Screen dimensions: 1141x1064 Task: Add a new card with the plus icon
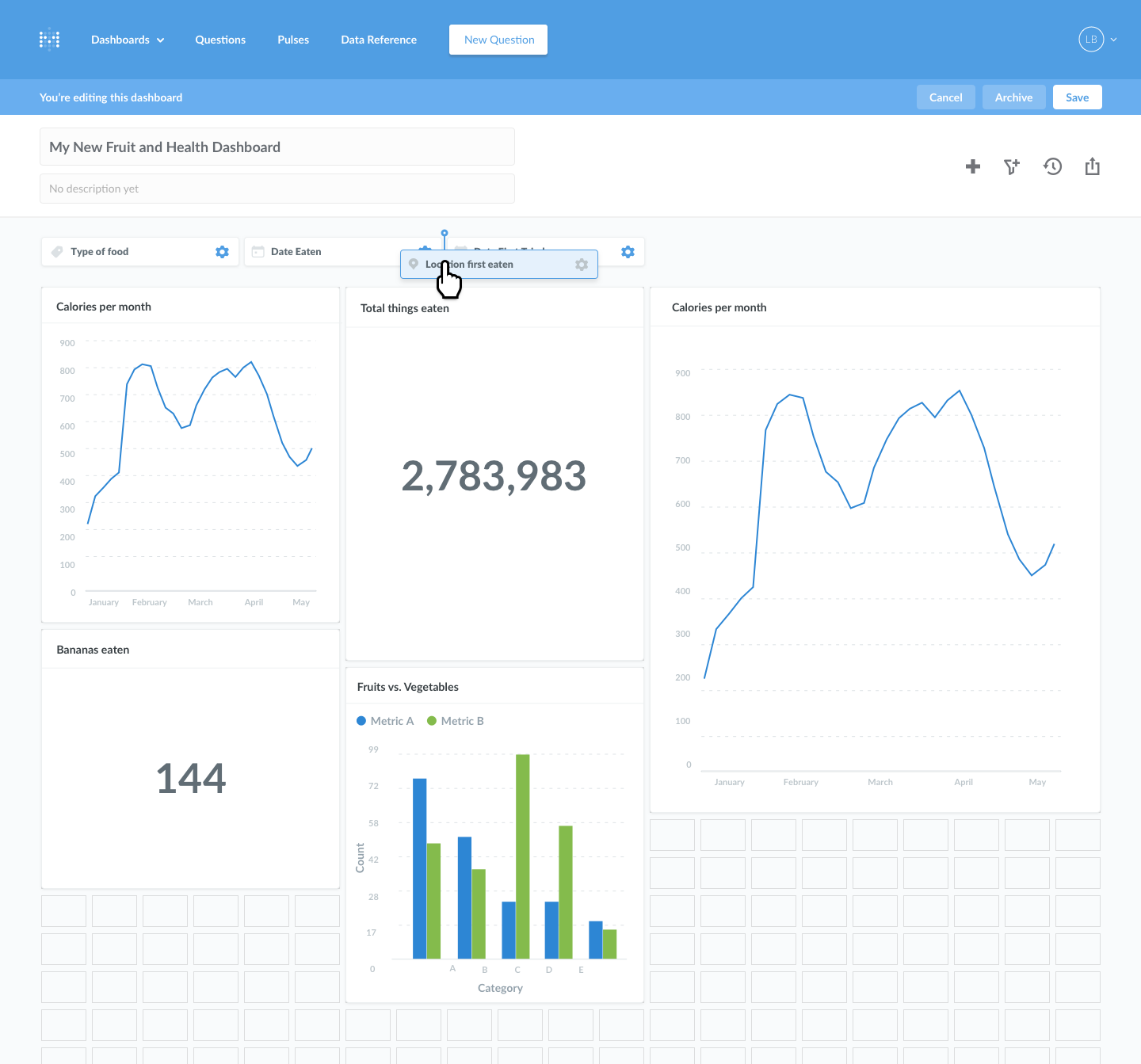pyautogui.click(x=973, y=166)
